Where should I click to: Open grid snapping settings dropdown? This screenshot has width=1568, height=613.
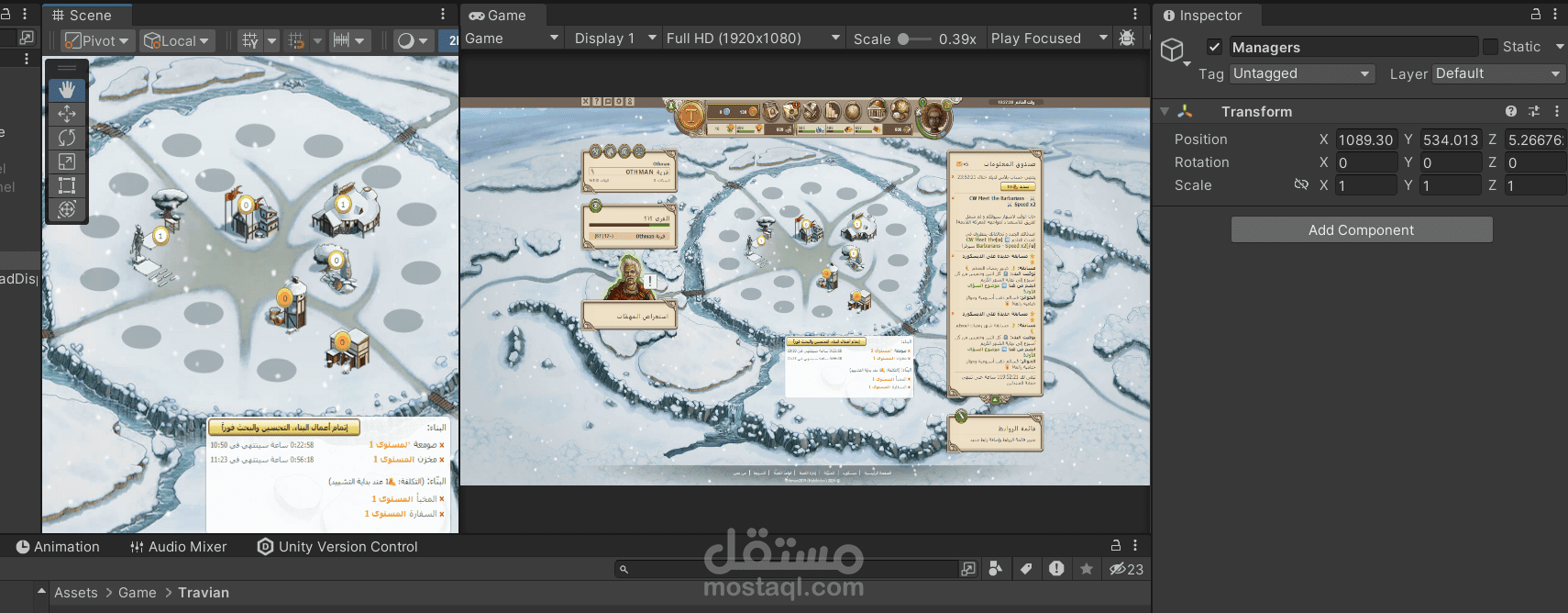(317, 40)
